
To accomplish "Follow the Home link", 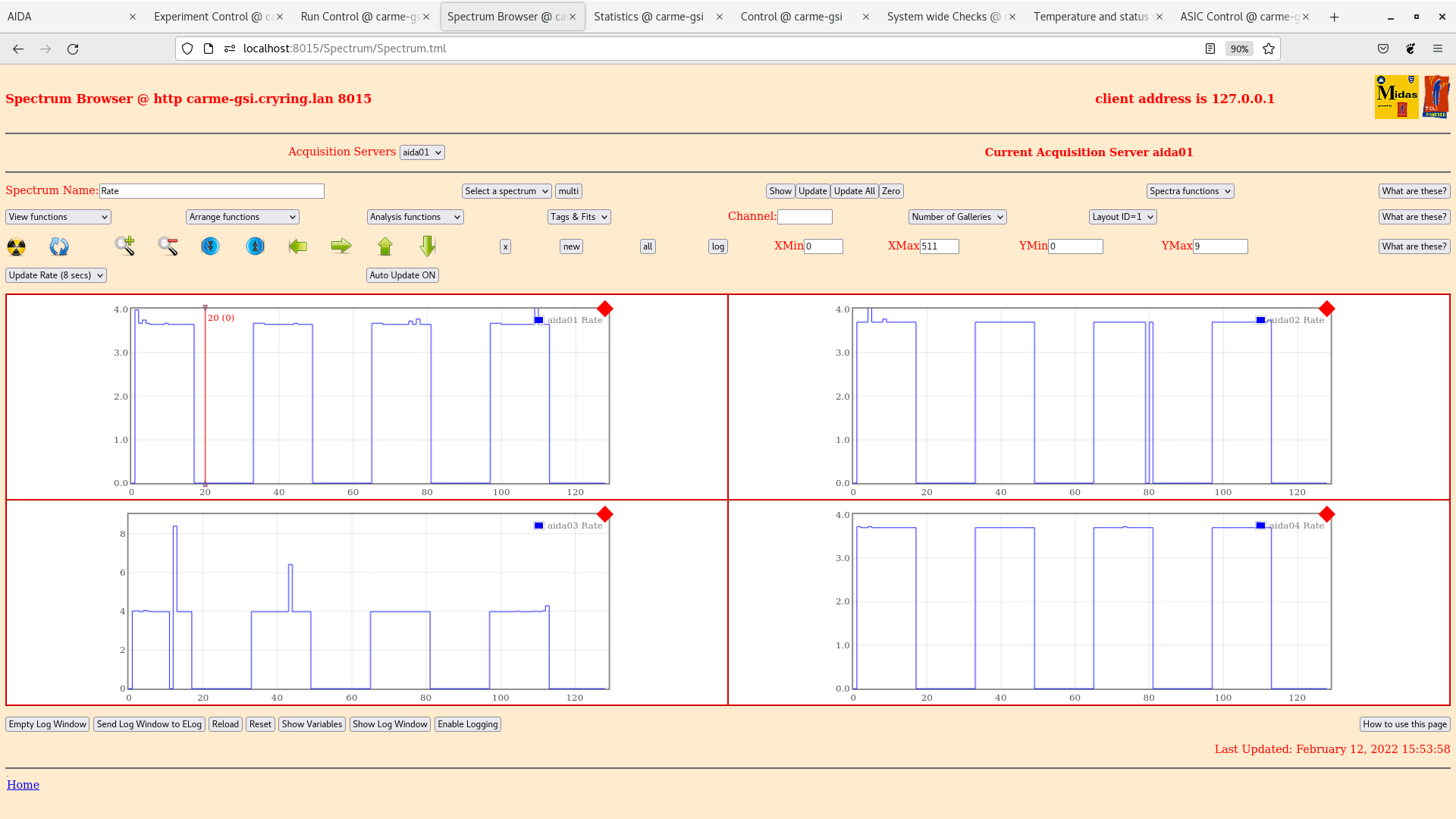I will pos(23,785).
